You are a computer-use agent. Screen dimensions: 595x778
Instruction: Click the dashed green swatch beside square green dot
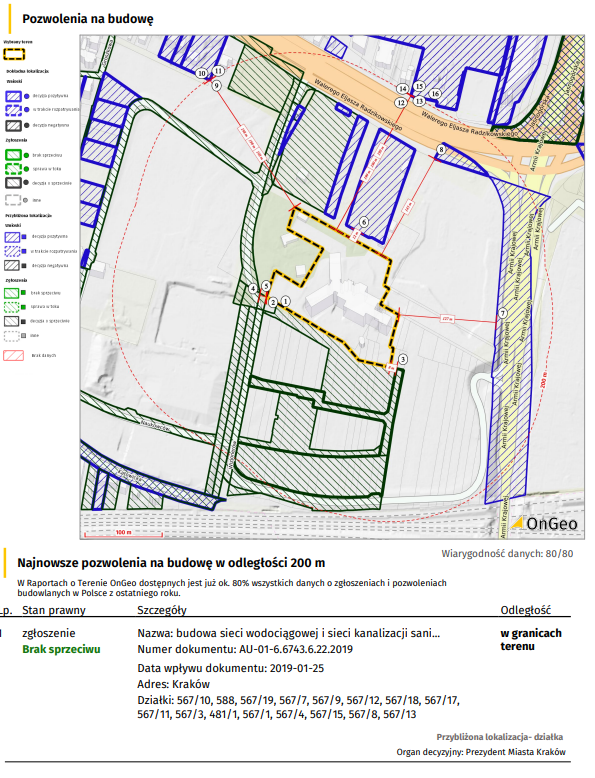click(12, 307)
